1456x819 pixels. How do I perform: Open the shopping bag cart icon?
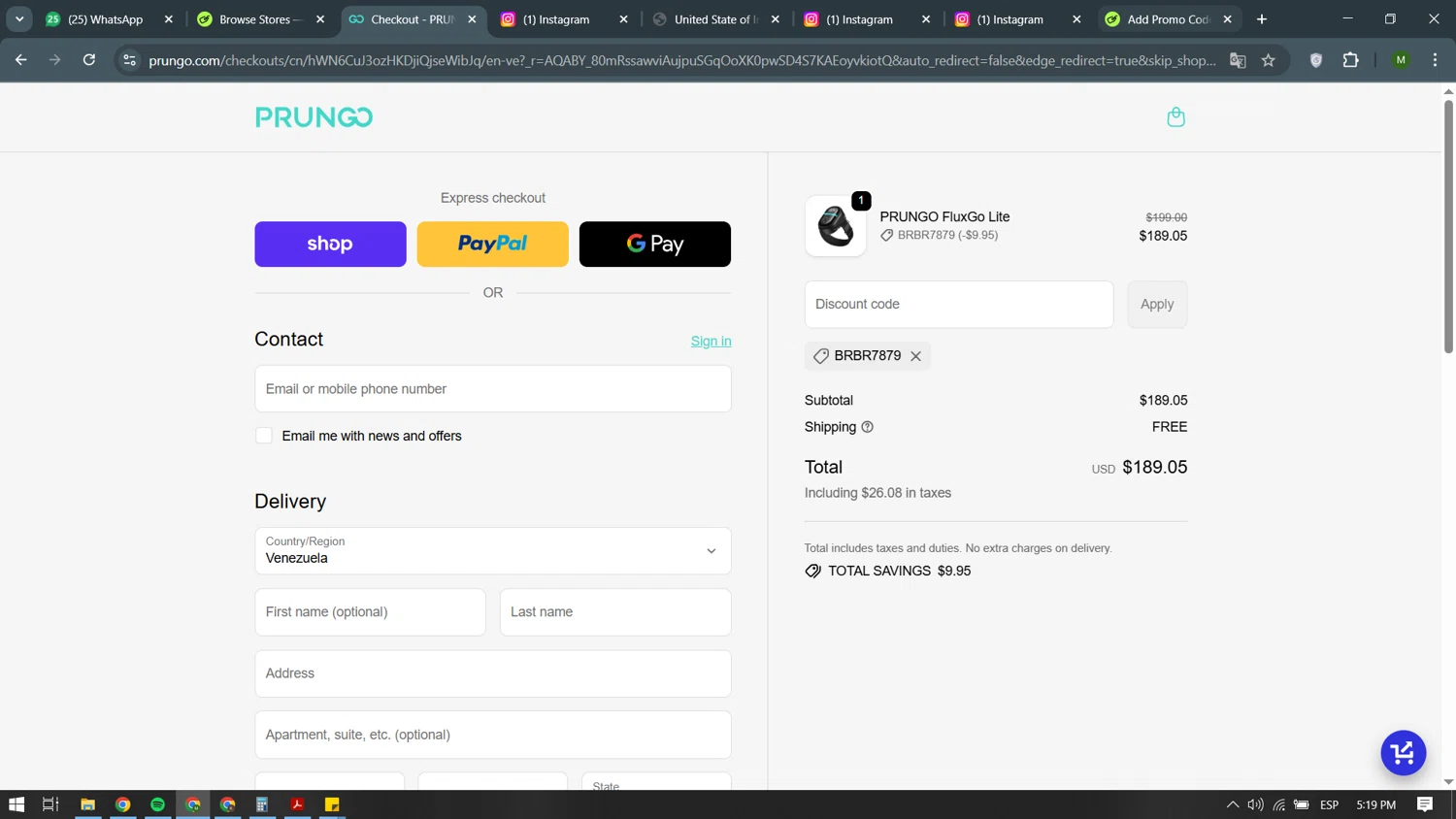coord(1175,117)
